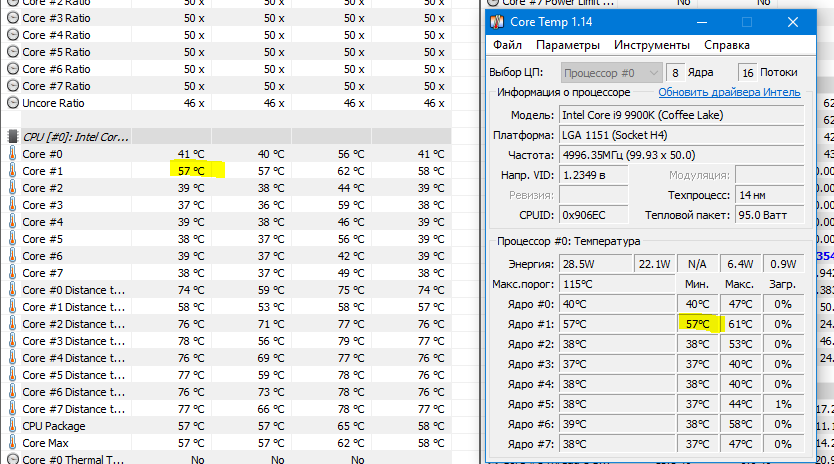
Task: Click the Ядро #6 maximum value 58°C
Action: pyautogui.click(x=740, y=424)
